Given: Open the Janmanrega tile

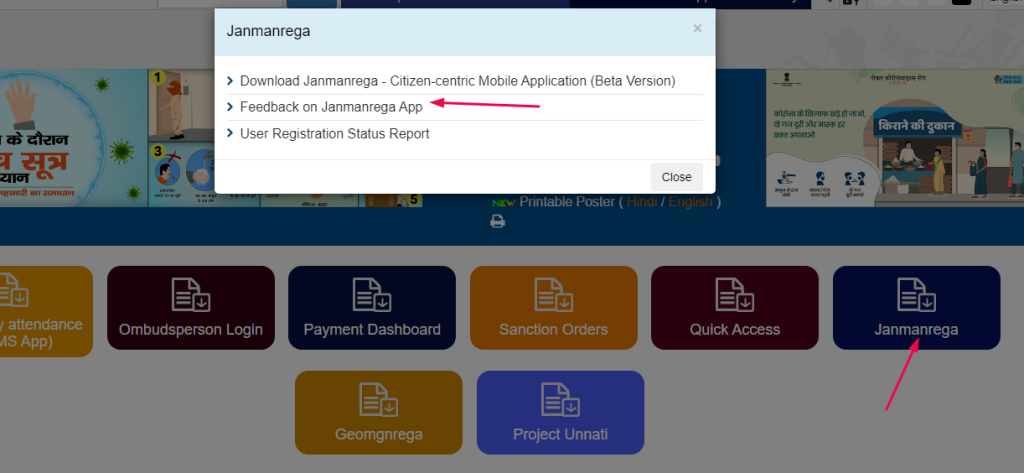Looking at the screenshot, I should [x=916, y=308].
